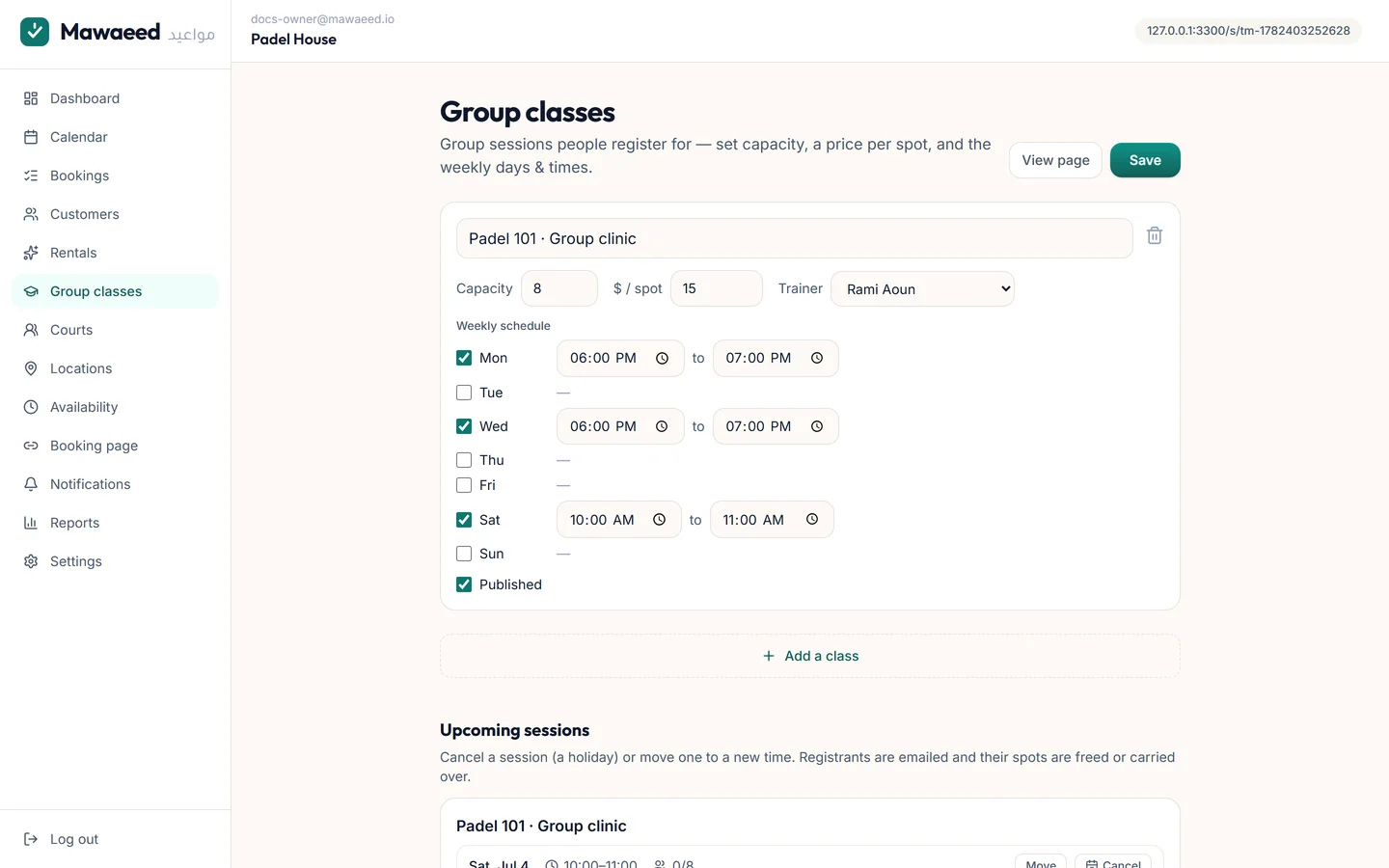Open time picker clock for Wednesday end
This screenshot has width=1389, height=868.
point(817,426)
